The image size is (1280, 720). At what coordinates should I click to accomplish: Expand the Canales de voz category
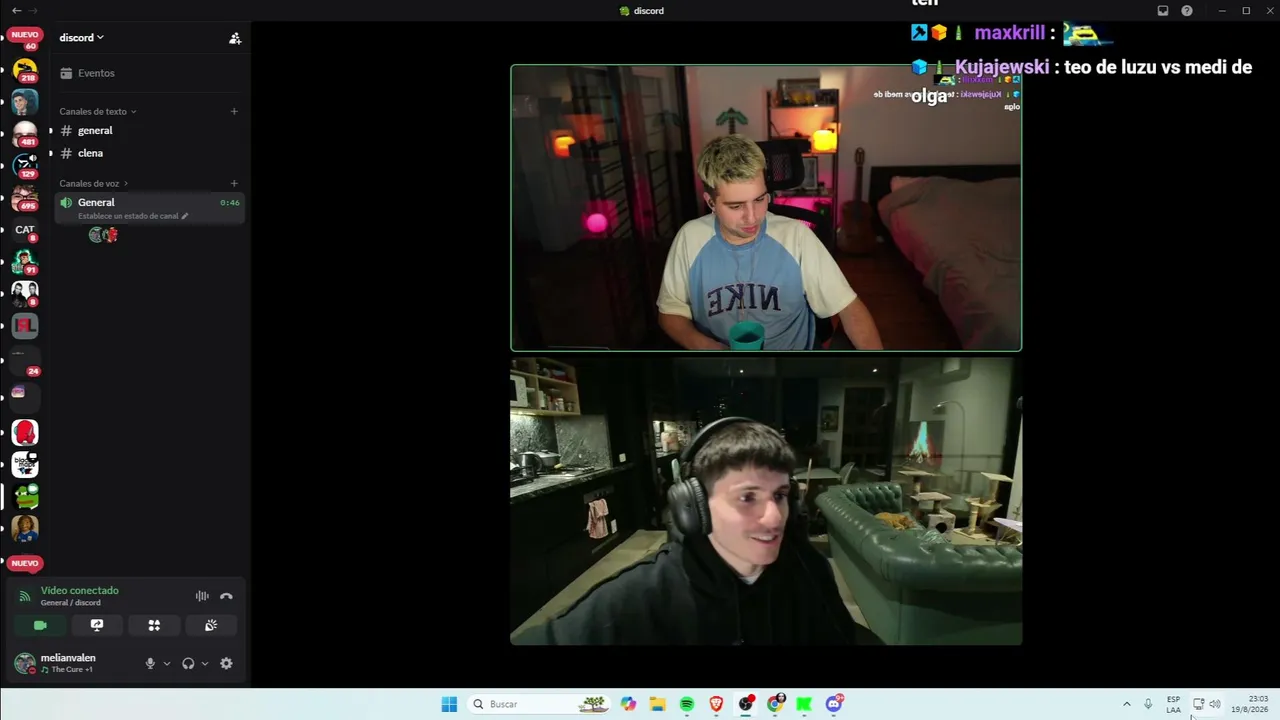click(94, 183)
